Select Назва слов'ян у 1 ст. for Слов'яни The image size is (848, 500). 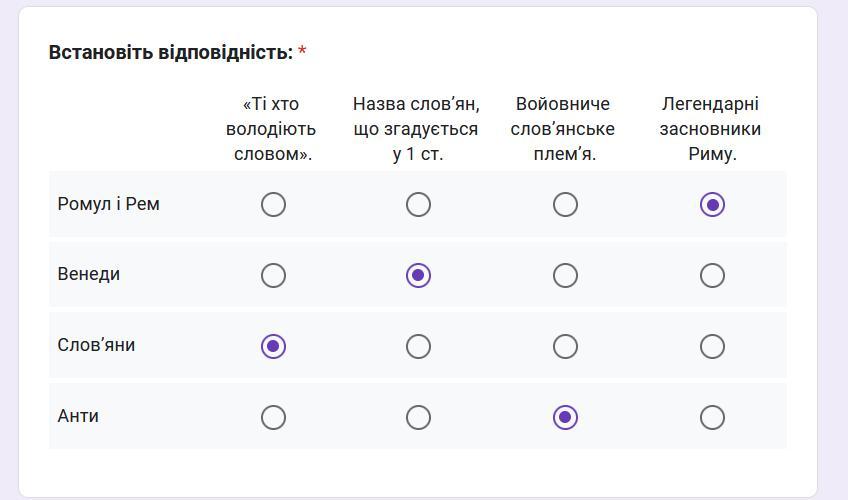(418, 346)
